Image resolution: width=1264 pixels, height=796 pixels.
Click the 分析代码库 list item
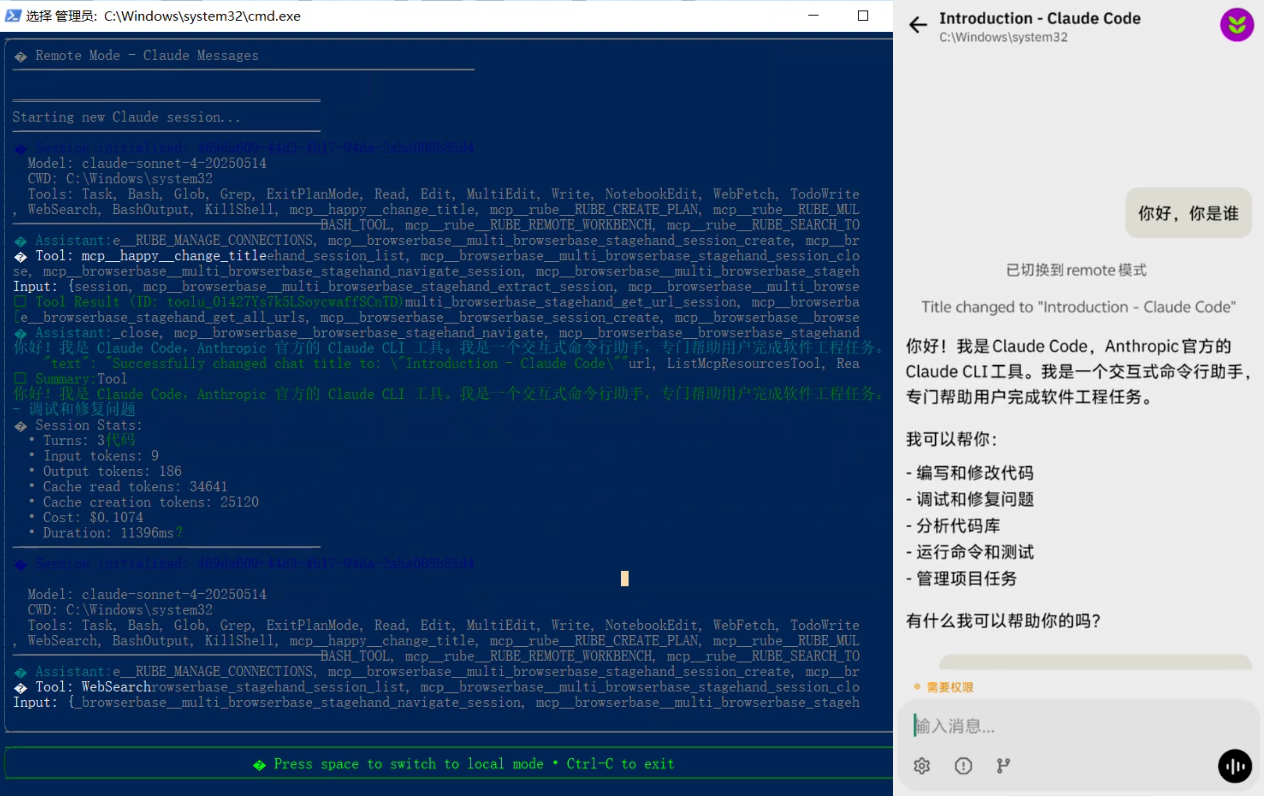point(953,525)
